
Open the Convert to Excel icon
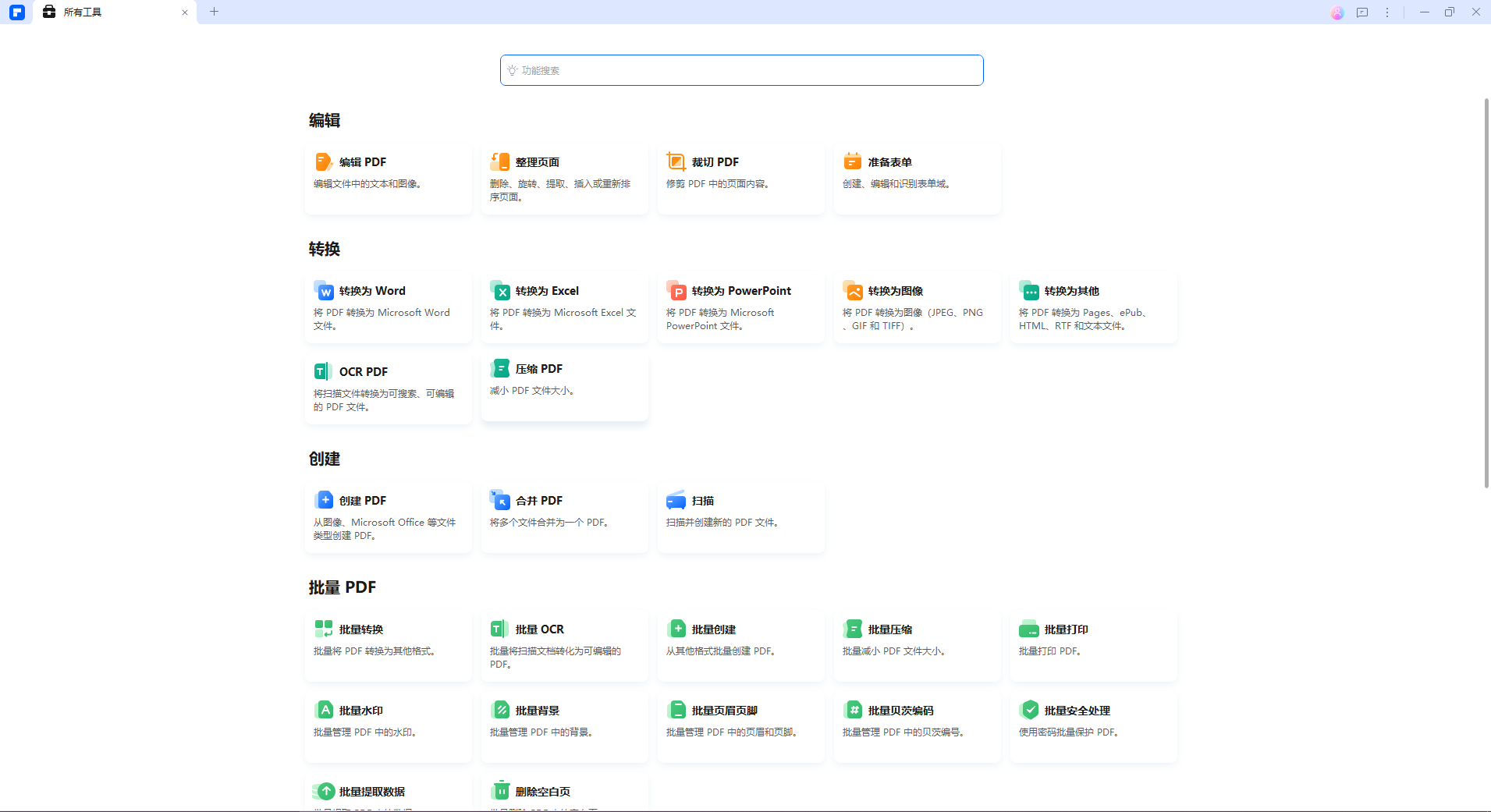point(500,291)
